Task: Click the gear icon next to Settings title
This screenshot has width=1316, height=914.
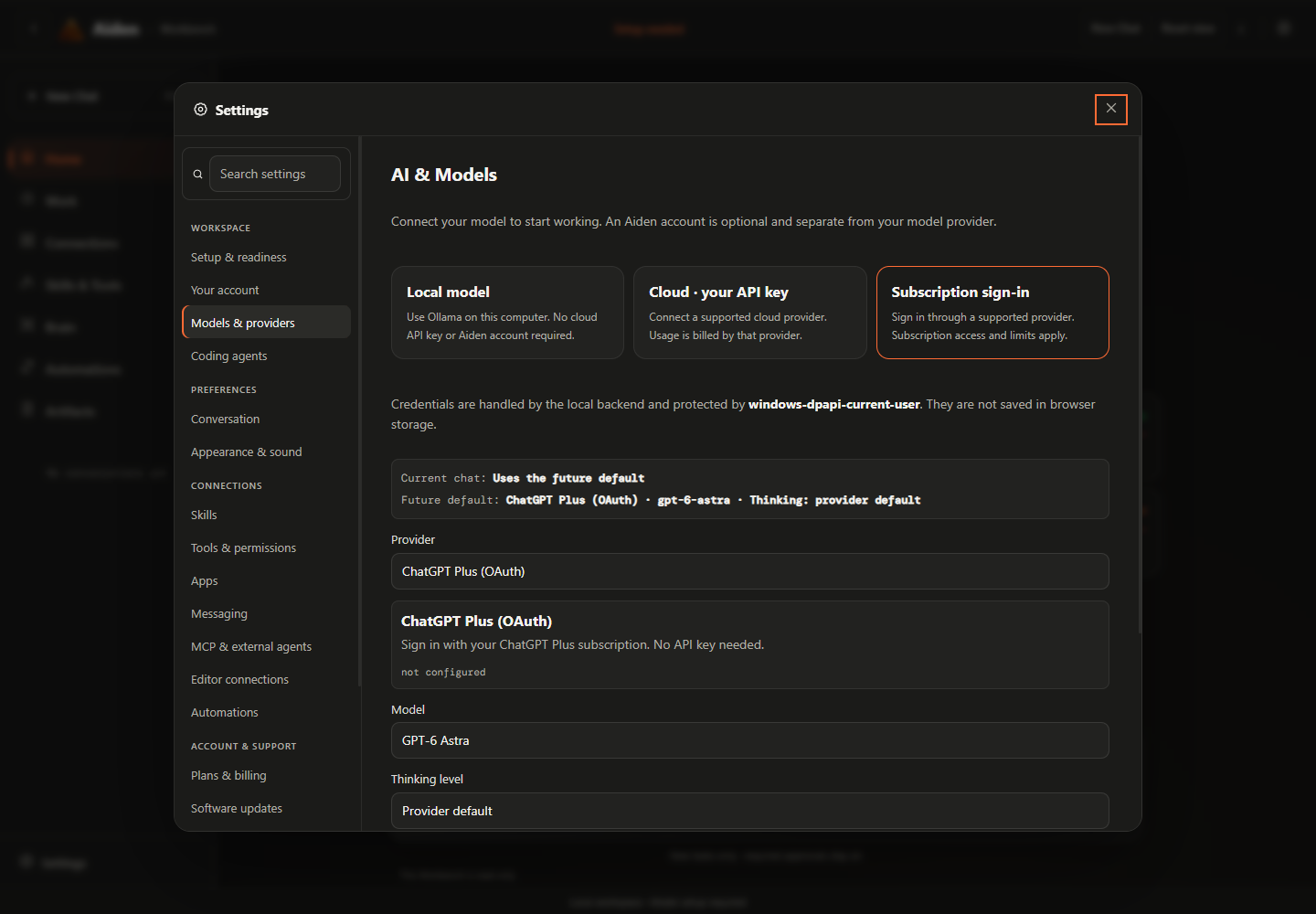Action: [200, 110]
